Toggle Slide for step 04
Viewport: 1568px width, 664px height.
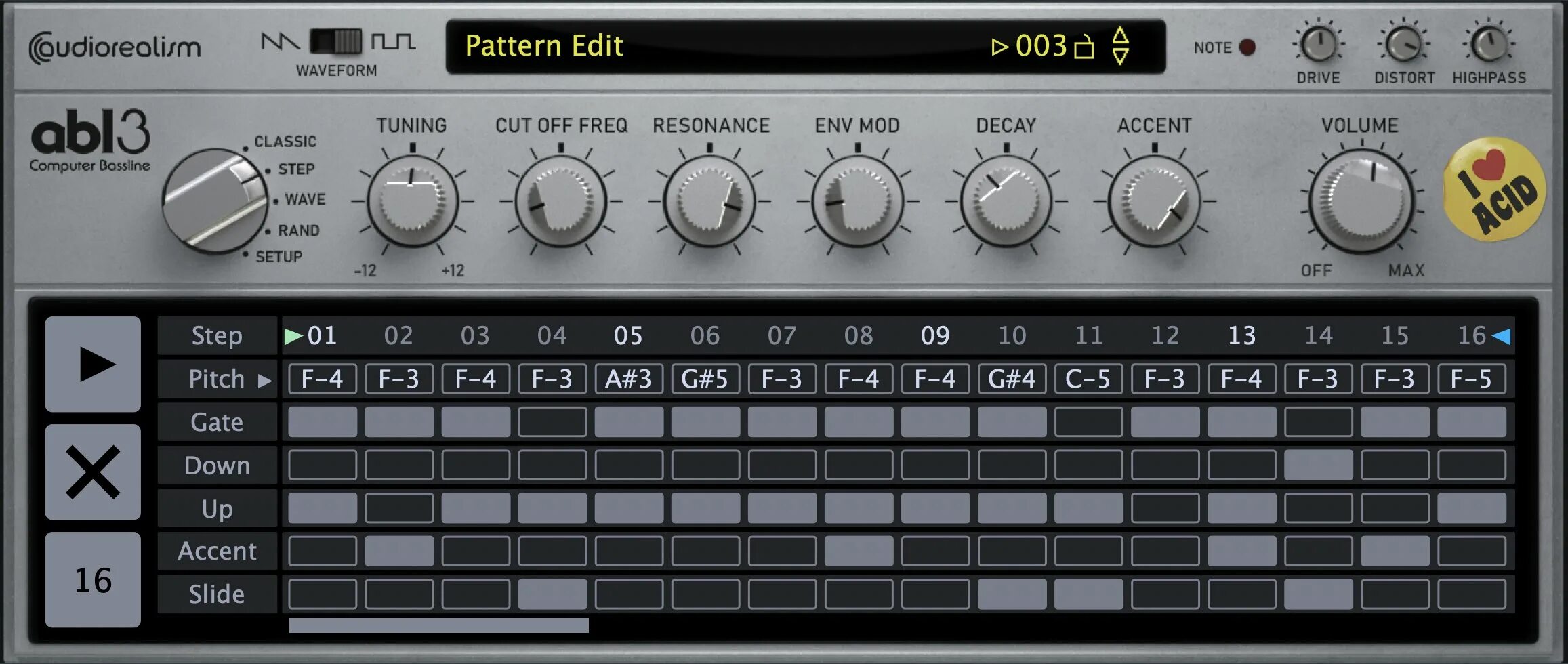(x=552, y=594)
